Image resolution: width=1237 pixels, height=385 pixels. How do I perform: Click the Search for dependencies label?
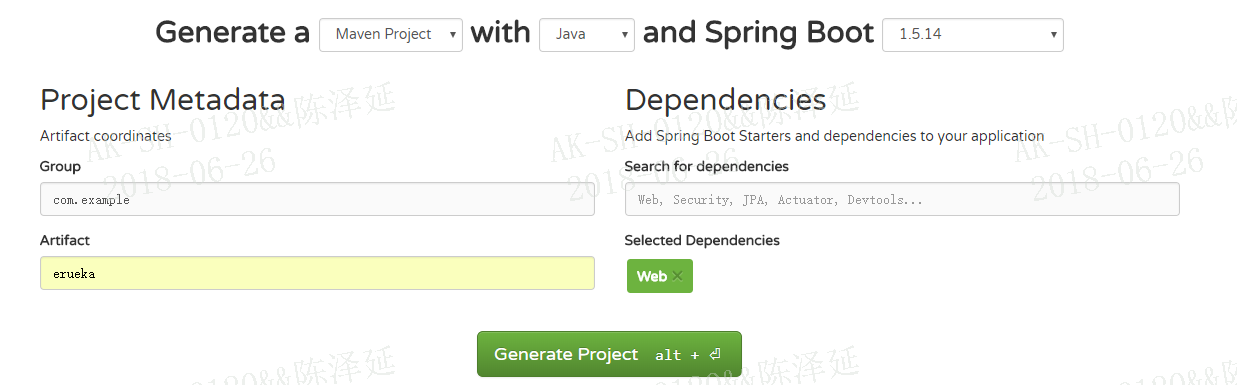point(706,166)
